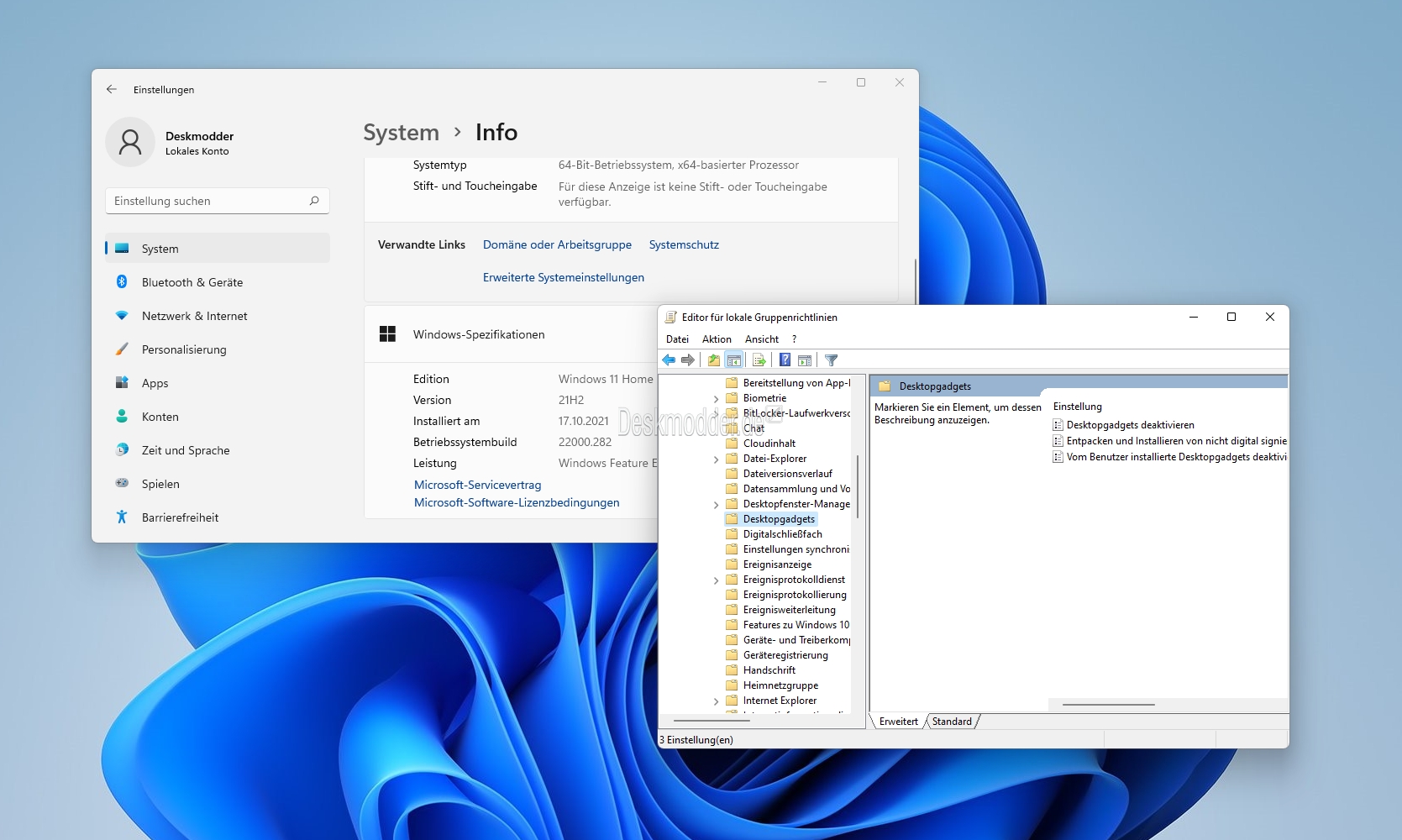Click the Export list toolbar icon
This screenshot has height=840, width=1402.
coord(759,360)
